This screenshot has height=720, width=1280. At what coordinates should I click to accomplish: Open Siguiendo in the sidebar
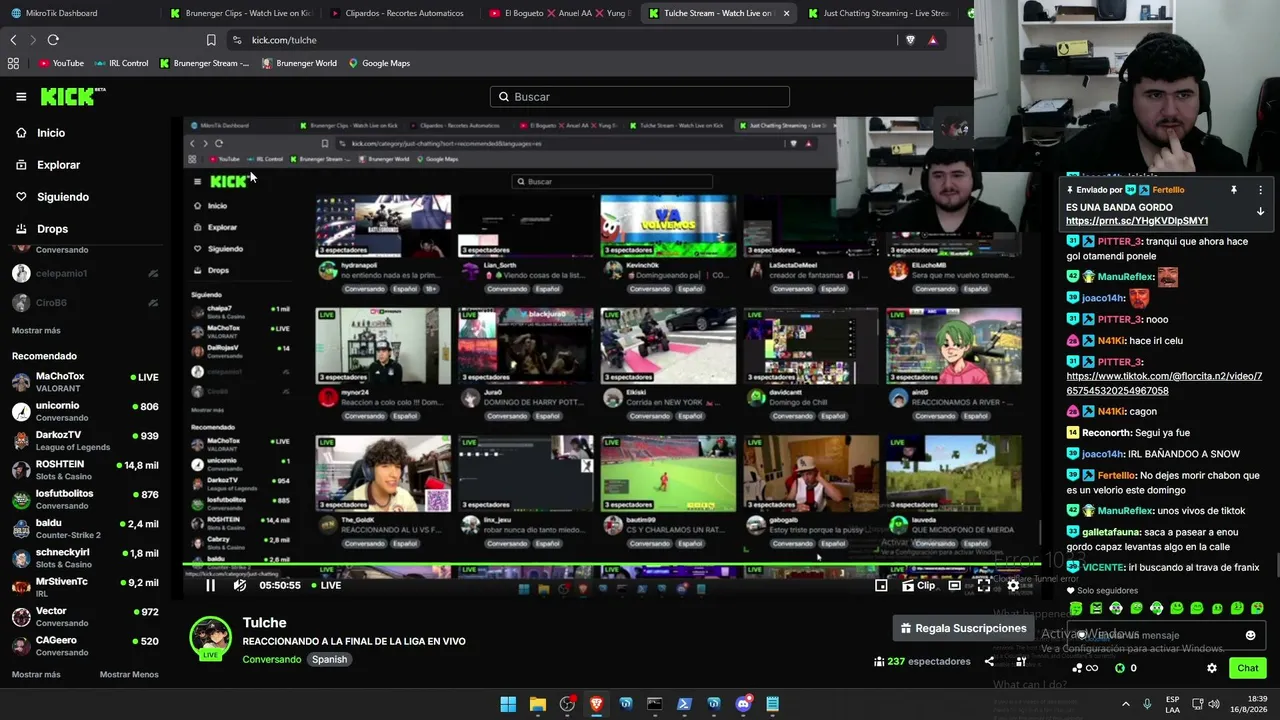click(x=62, y=197)
